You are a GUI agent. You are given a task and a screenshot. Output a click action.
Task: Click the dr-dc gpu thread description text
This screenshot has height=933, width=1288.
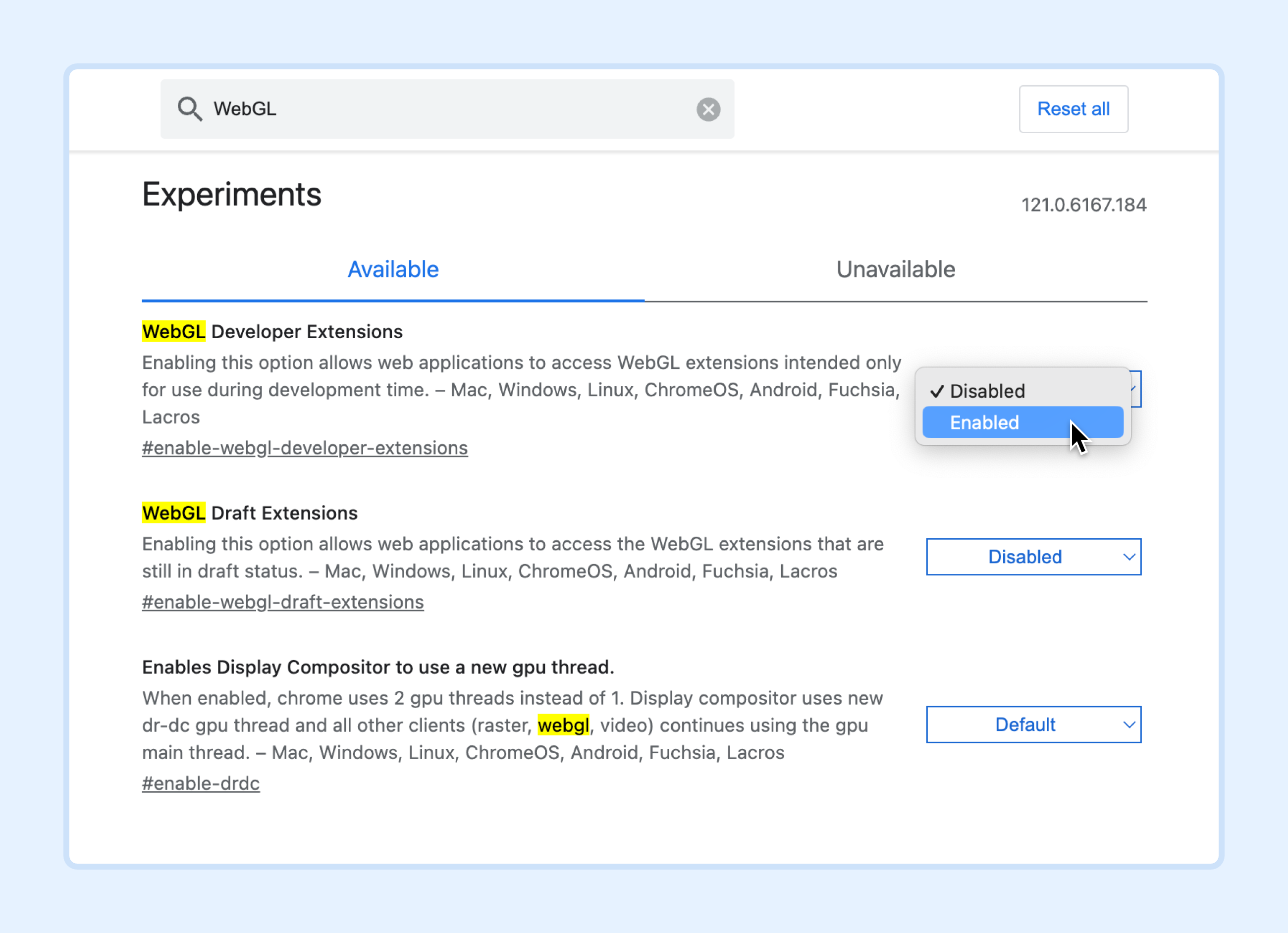point(512,725)
